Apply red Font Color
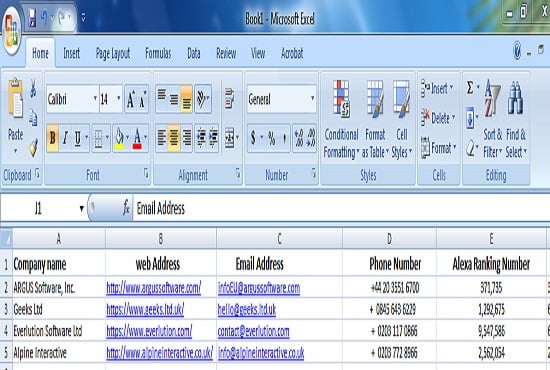 [x=137, y=138]
